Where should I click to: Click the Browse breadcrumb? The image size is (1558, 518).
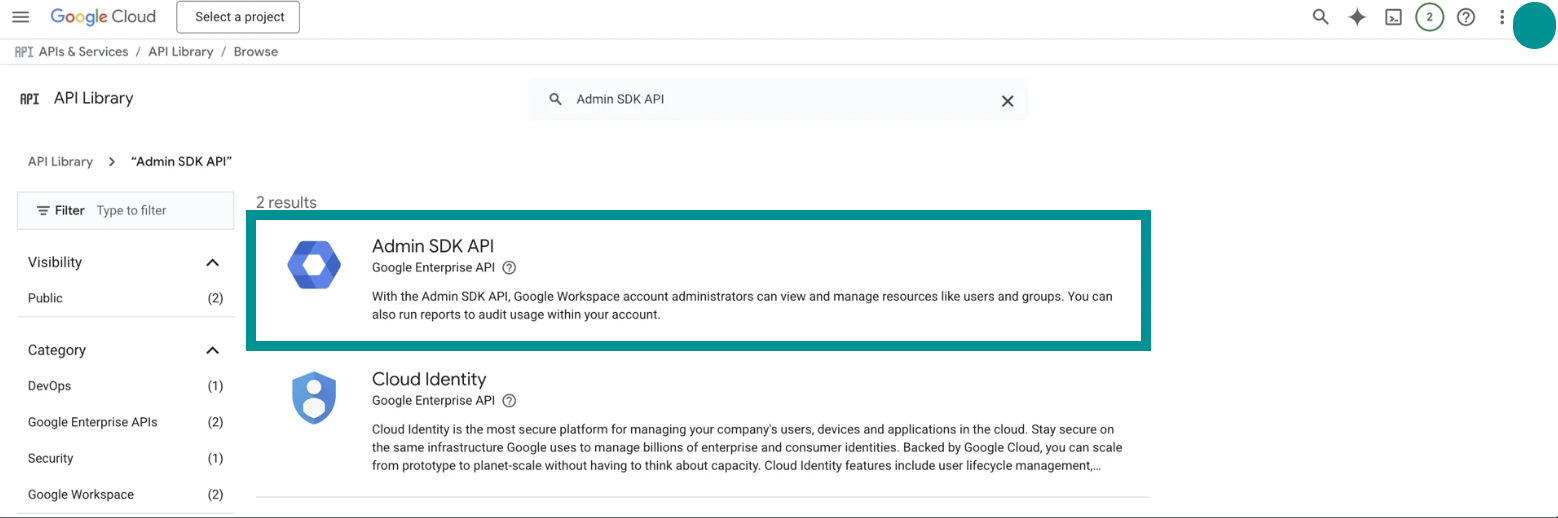[x=256, y=51]
